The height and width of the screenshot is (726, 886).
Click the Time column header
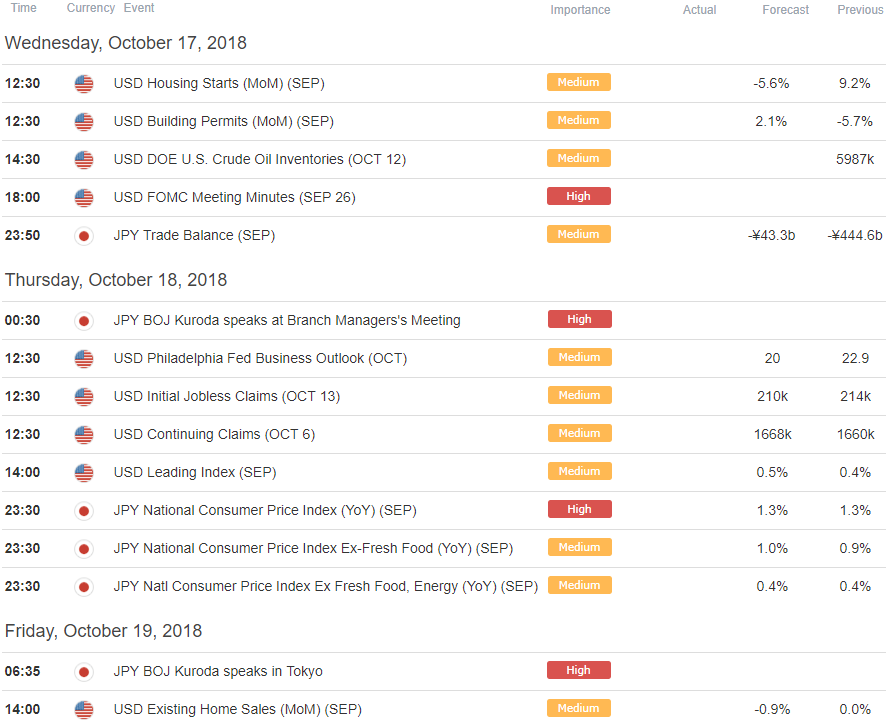24,8
